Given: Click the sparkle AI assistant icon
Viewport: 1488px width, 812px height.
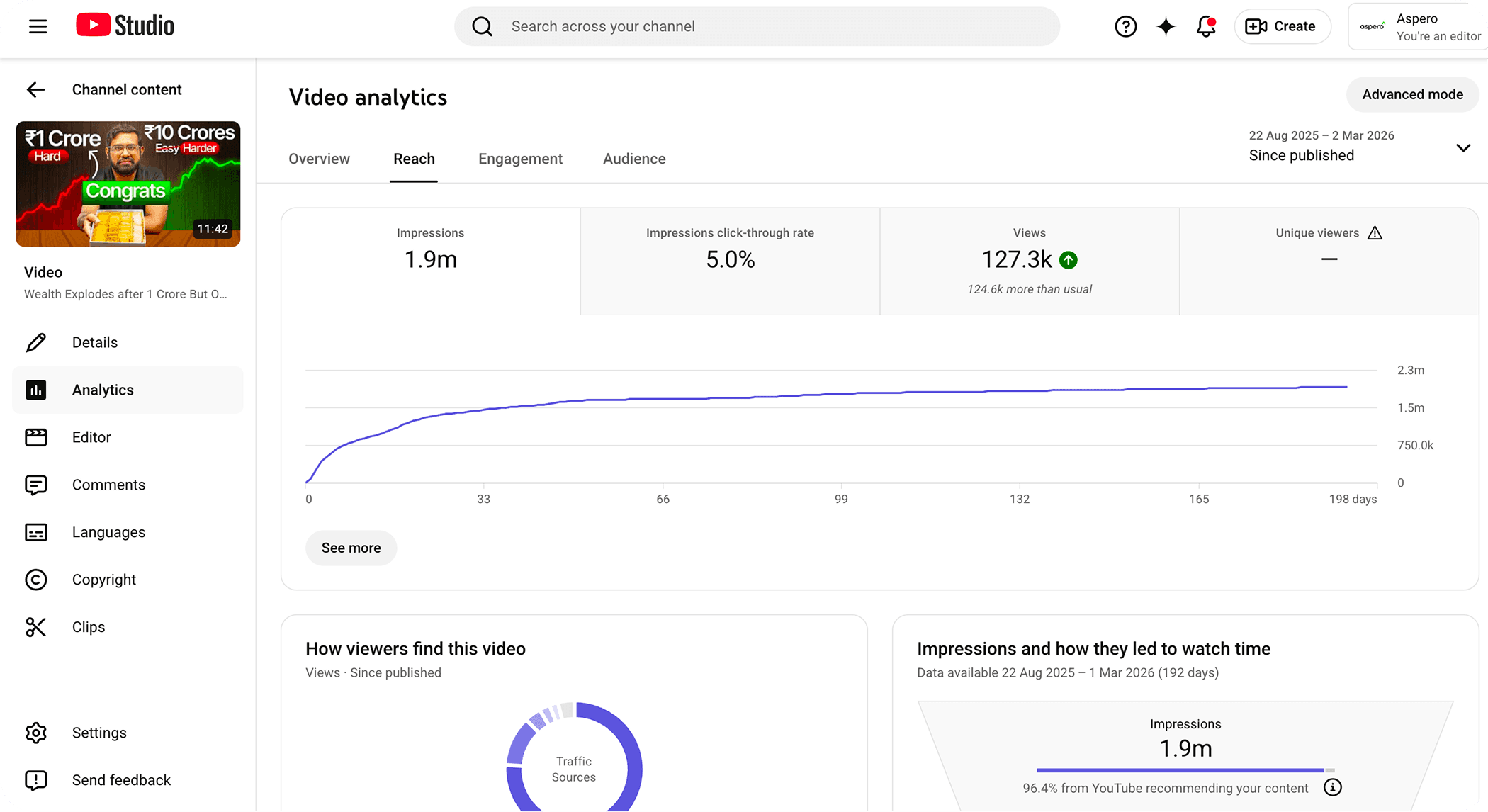Looking at the screenshot, I should (1166, 26).
